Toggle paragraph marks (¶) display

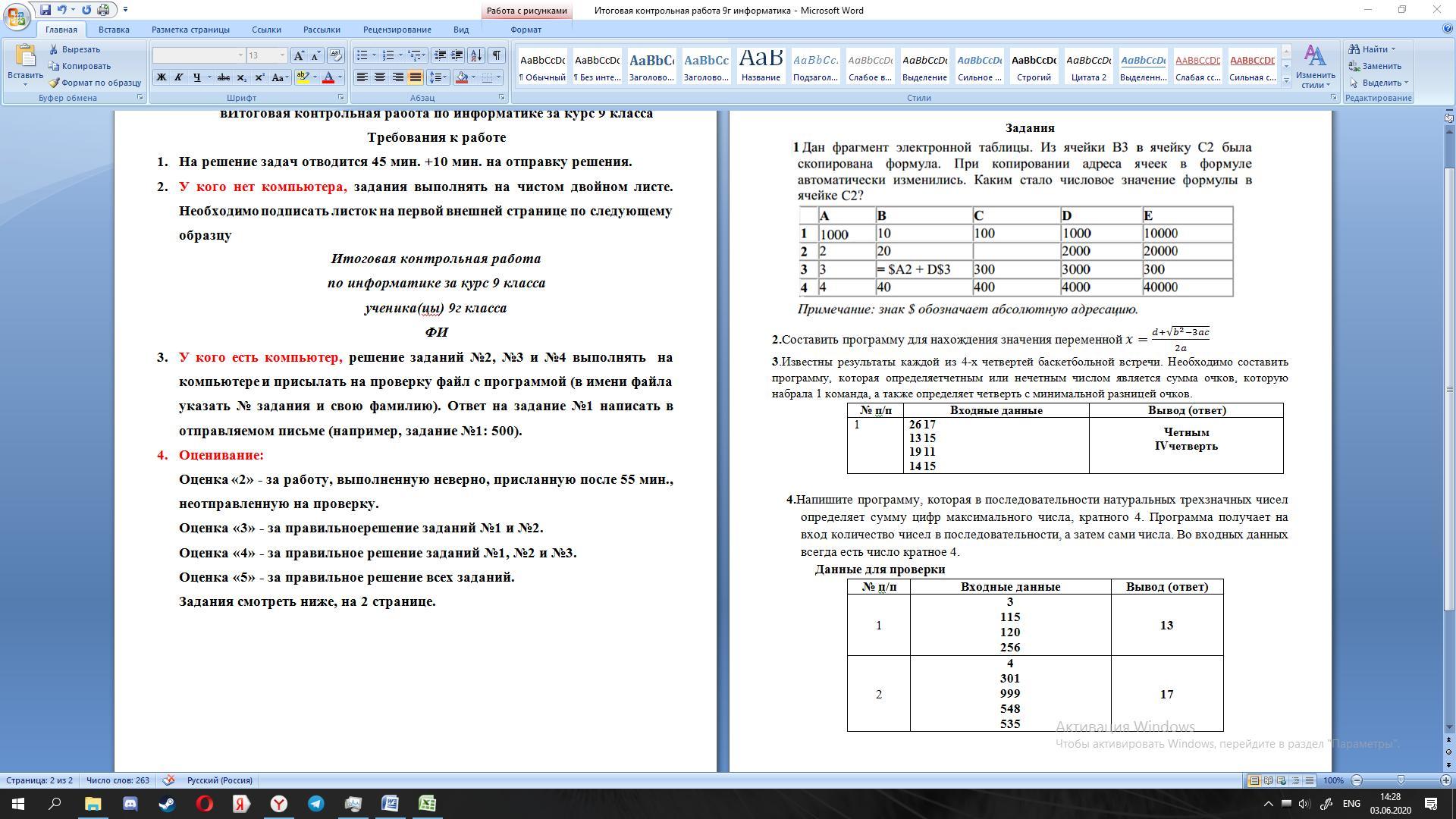pos(496,55)
